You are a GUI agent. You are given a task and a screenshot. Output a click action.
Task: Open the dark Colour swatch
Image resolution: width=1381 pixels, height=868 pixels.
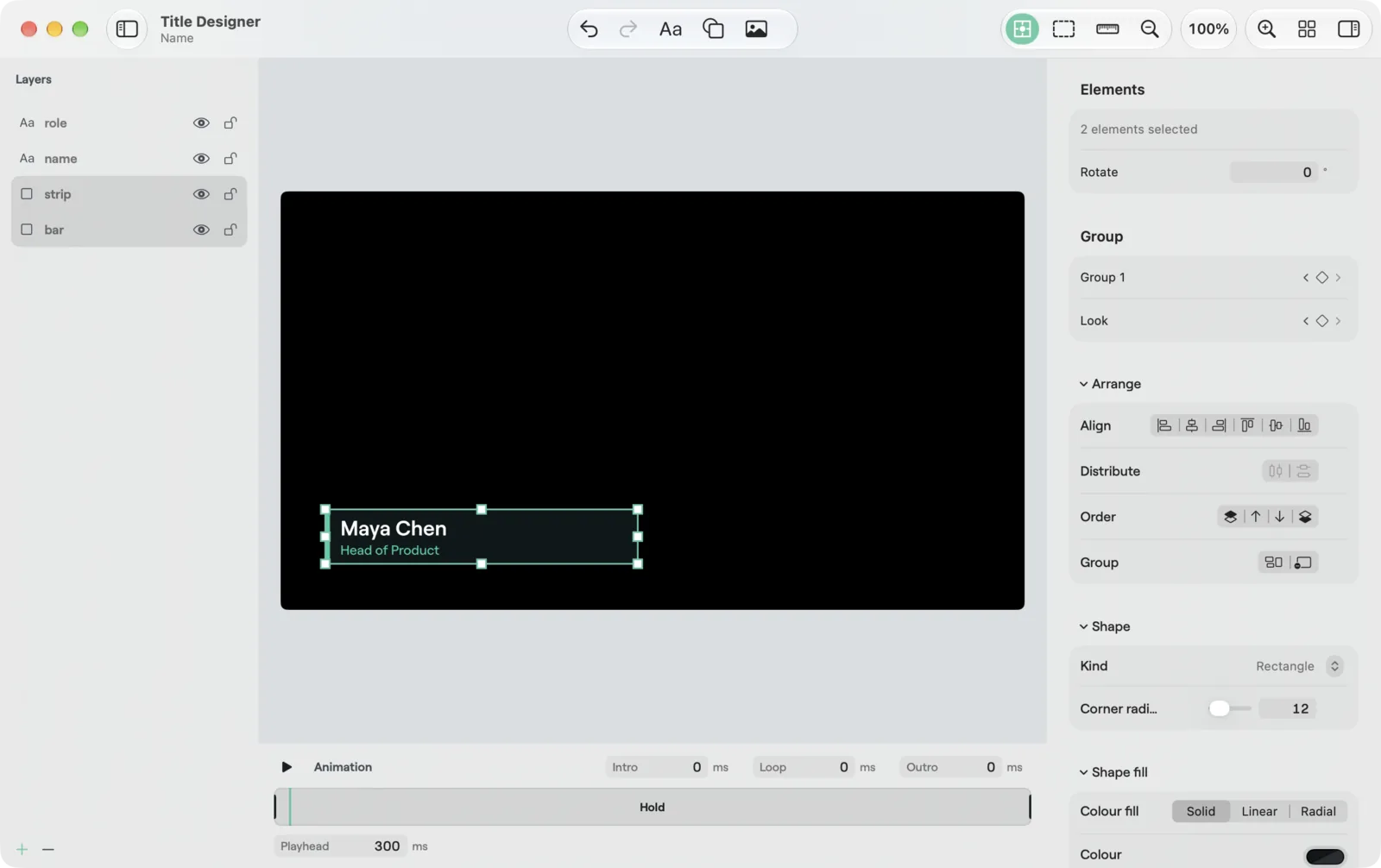[1325, 856]
